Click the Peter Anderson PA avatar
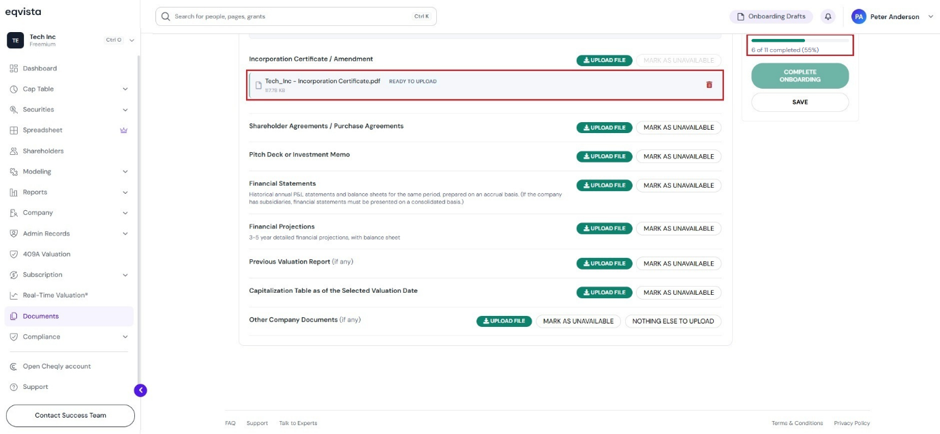Image resolution: width=940 pixels, height=434 pixels. [858, 17]
